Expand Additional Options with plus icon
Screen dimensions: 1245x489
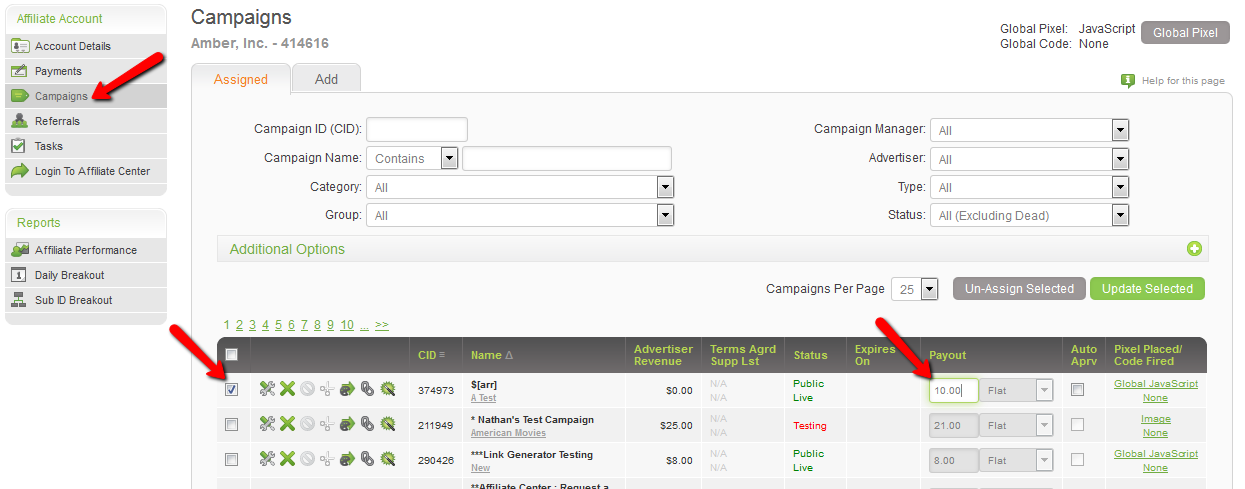1194,249
